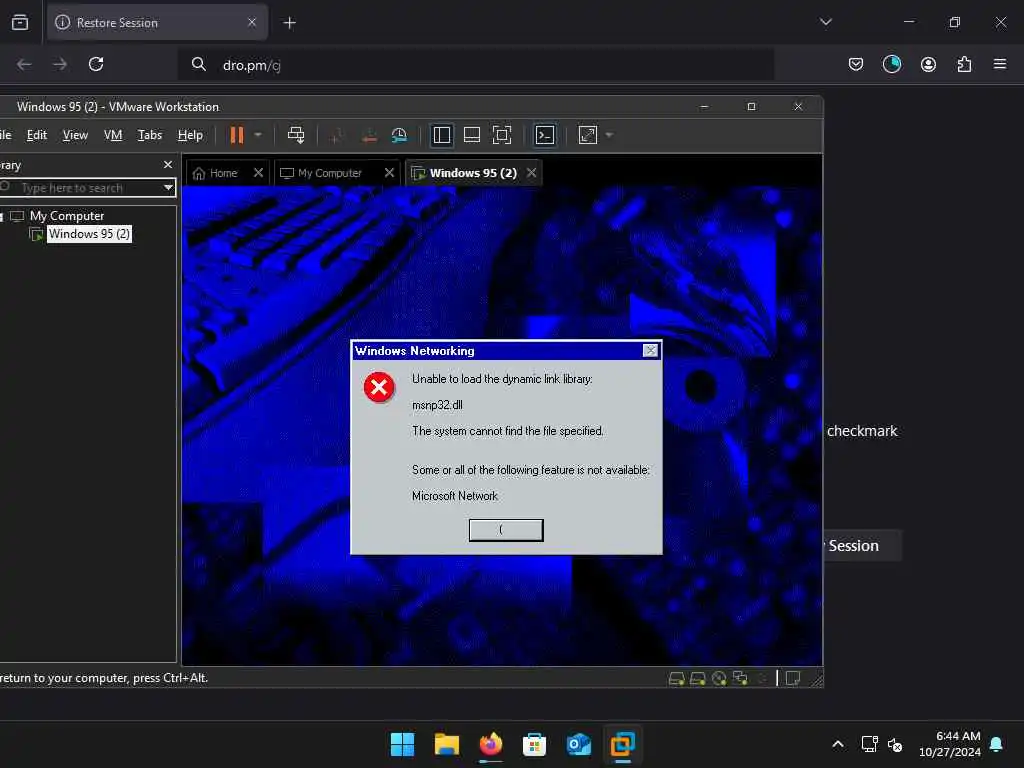Open the Windows Start menu
1024x768 pixels.
(x=402, y=744)
